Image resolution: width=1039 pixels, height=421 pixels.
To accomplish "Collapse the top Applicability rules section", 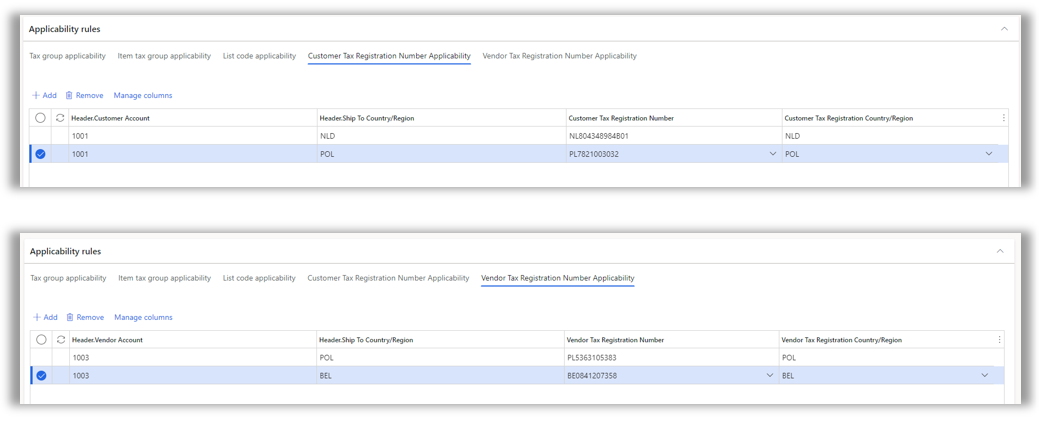I will 1004,29.
